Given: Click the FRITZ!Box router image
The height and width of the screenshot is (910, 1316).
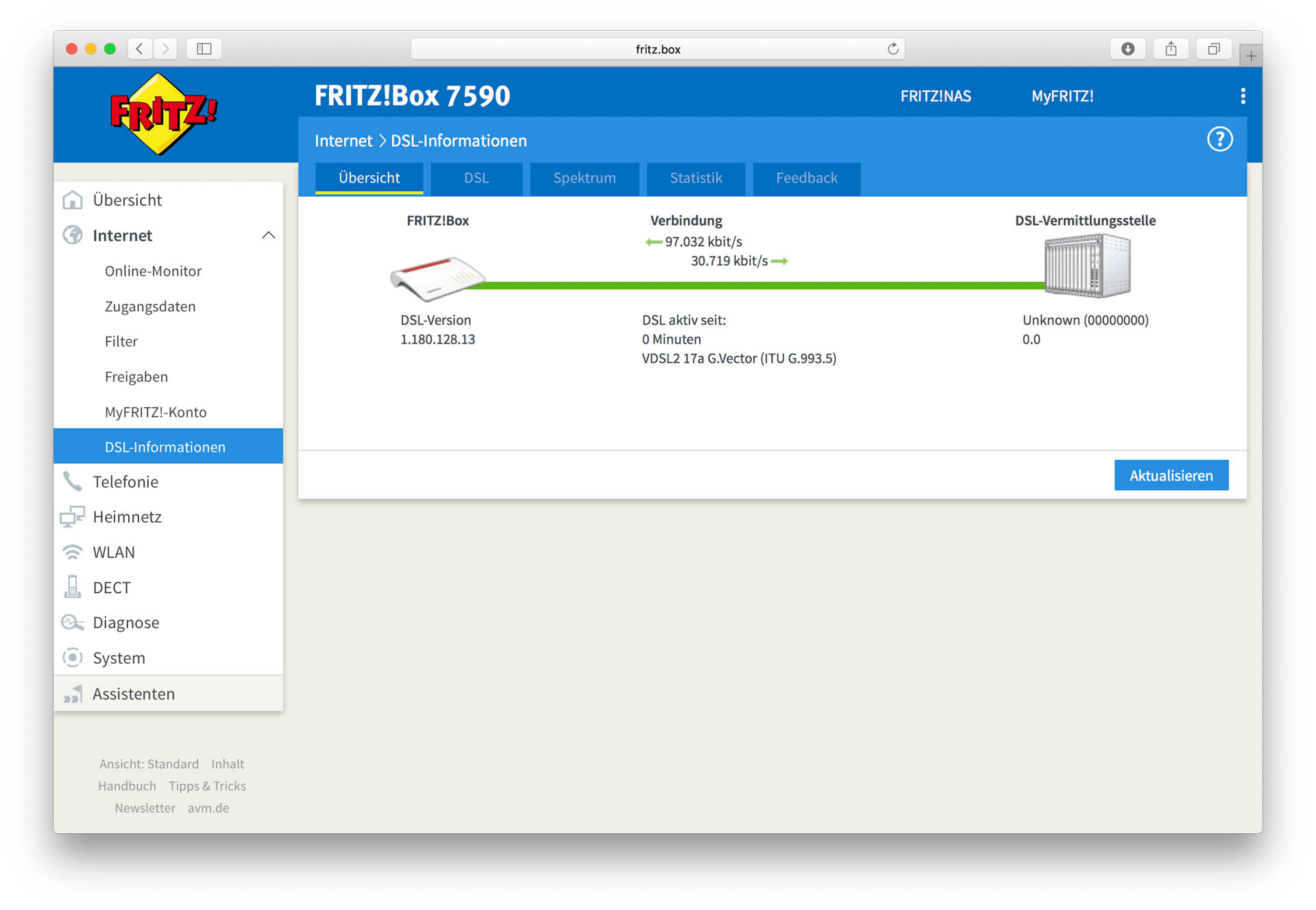Looking at the screenshot, I should tap(437, 278).
